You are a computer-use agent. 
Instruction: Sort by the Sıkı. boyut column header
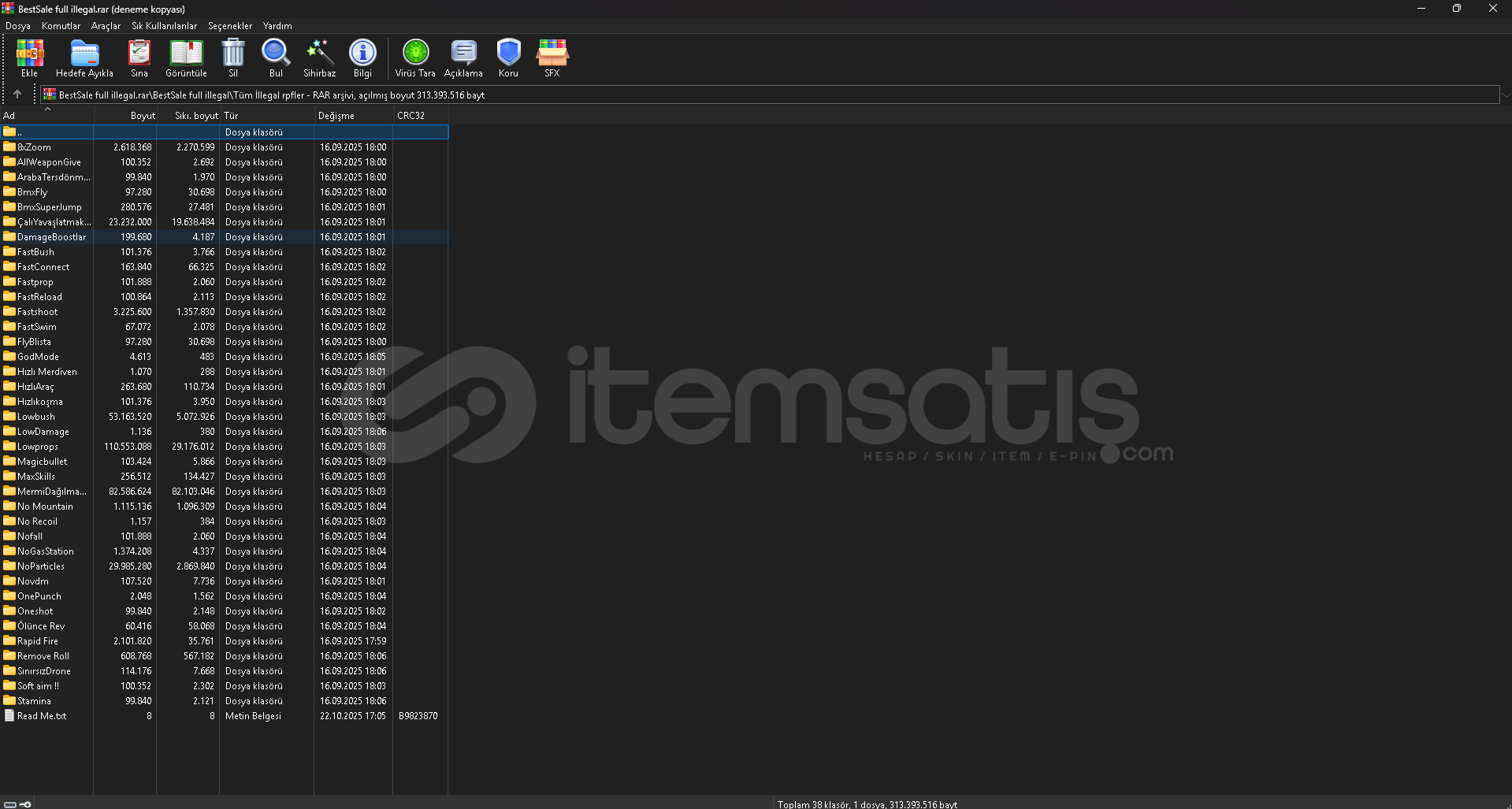pos(188,116)
